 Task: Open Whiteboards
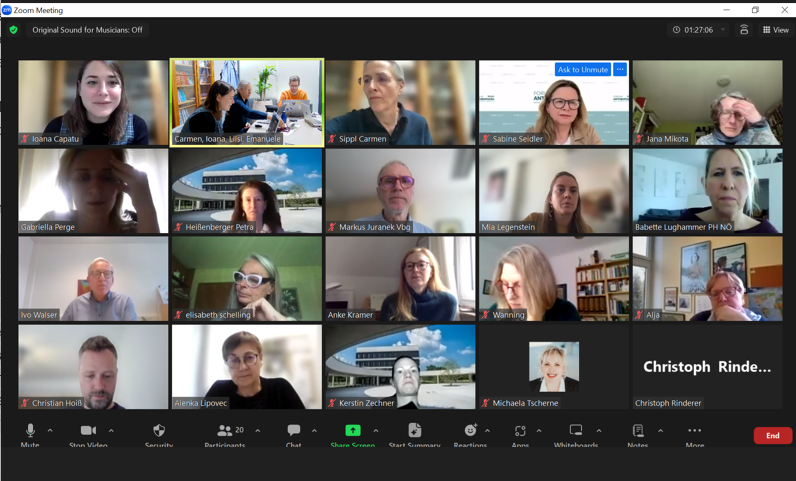576,432
